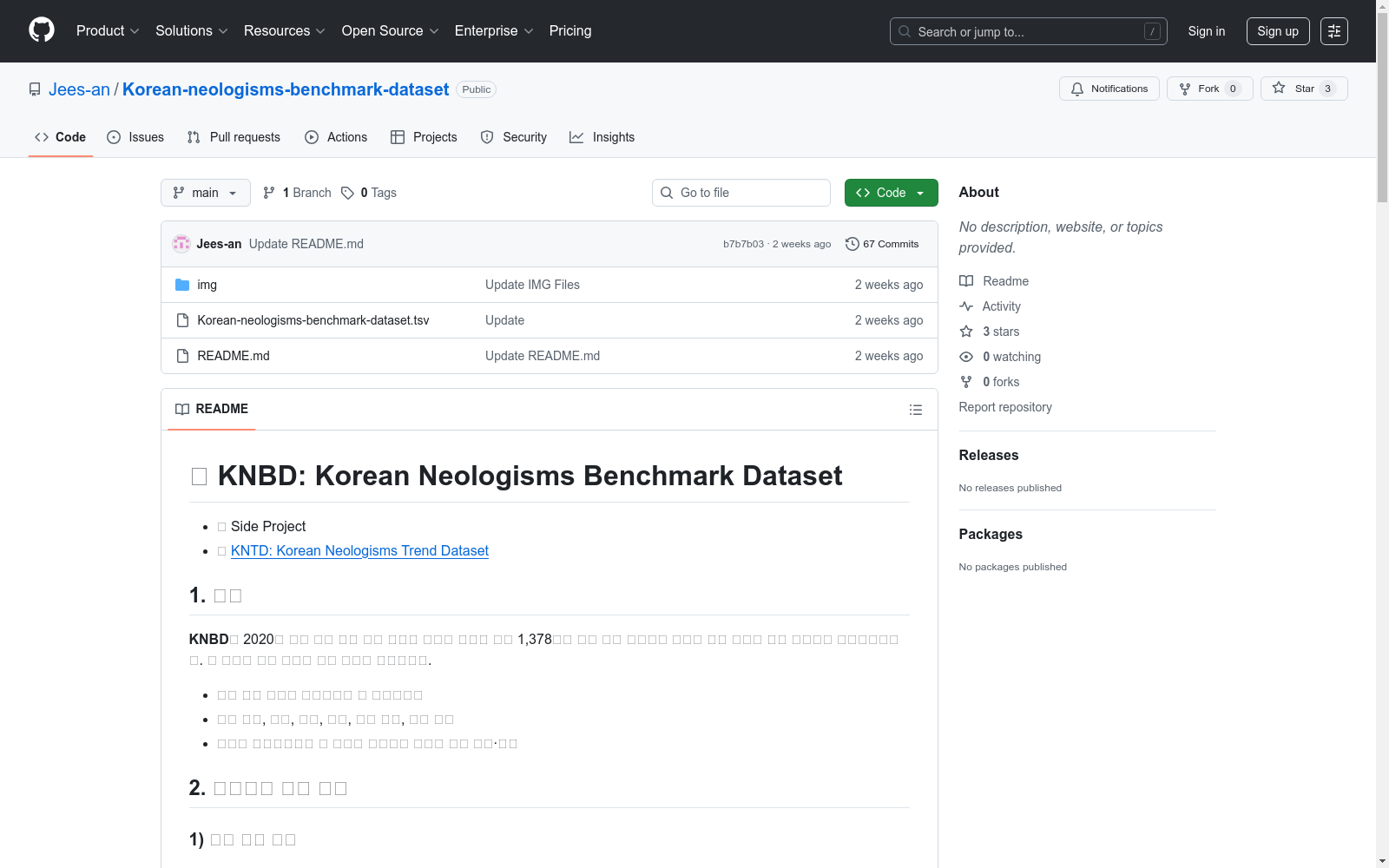The width and height of the screenshot is (1389, 868).
Task: View the 0 watching link
Action: click(x=1000, y=357)
